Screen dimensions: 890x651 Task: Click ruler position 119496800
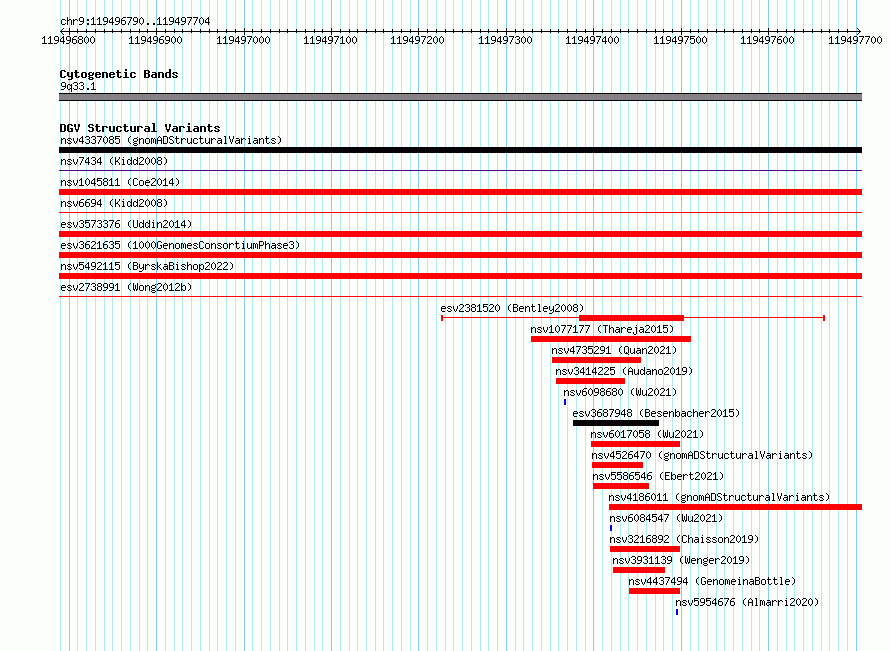pyautogui.click(x=69, y=40)
